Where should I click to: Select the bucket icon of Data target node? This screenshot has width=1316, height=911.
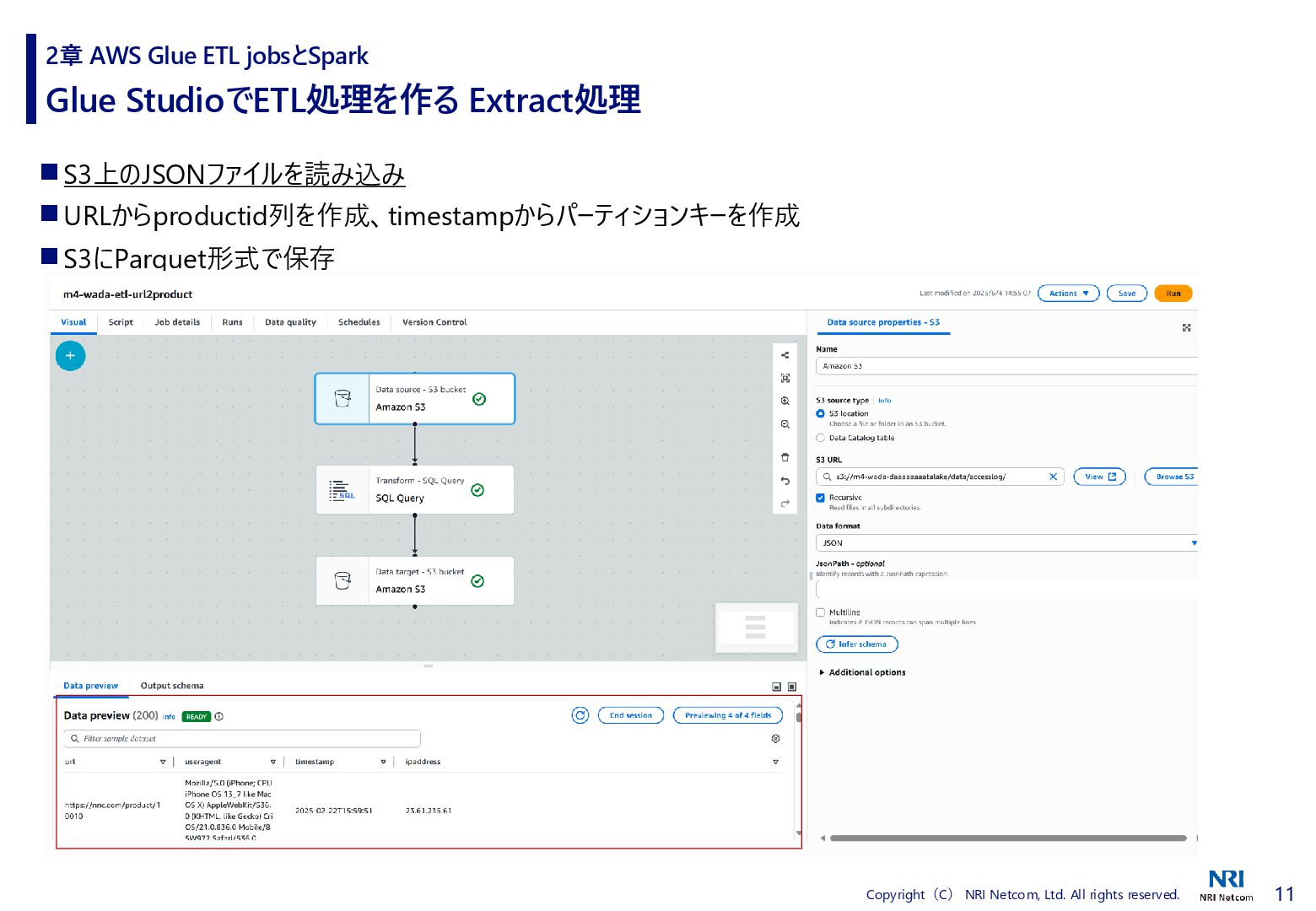click(x=342, y=580)
